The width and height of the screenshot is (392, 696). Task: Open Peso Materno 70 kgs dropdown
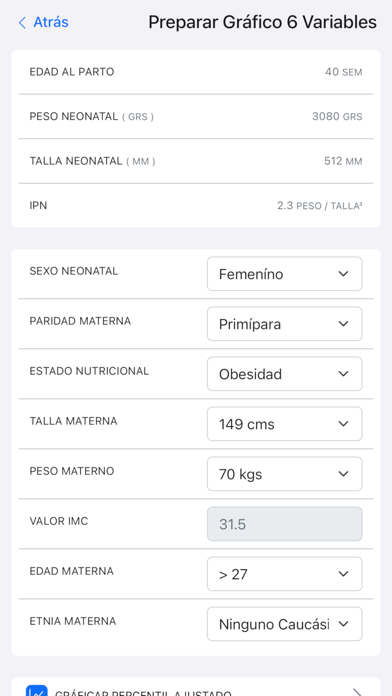pyautogui.click(x=285, y=475)
